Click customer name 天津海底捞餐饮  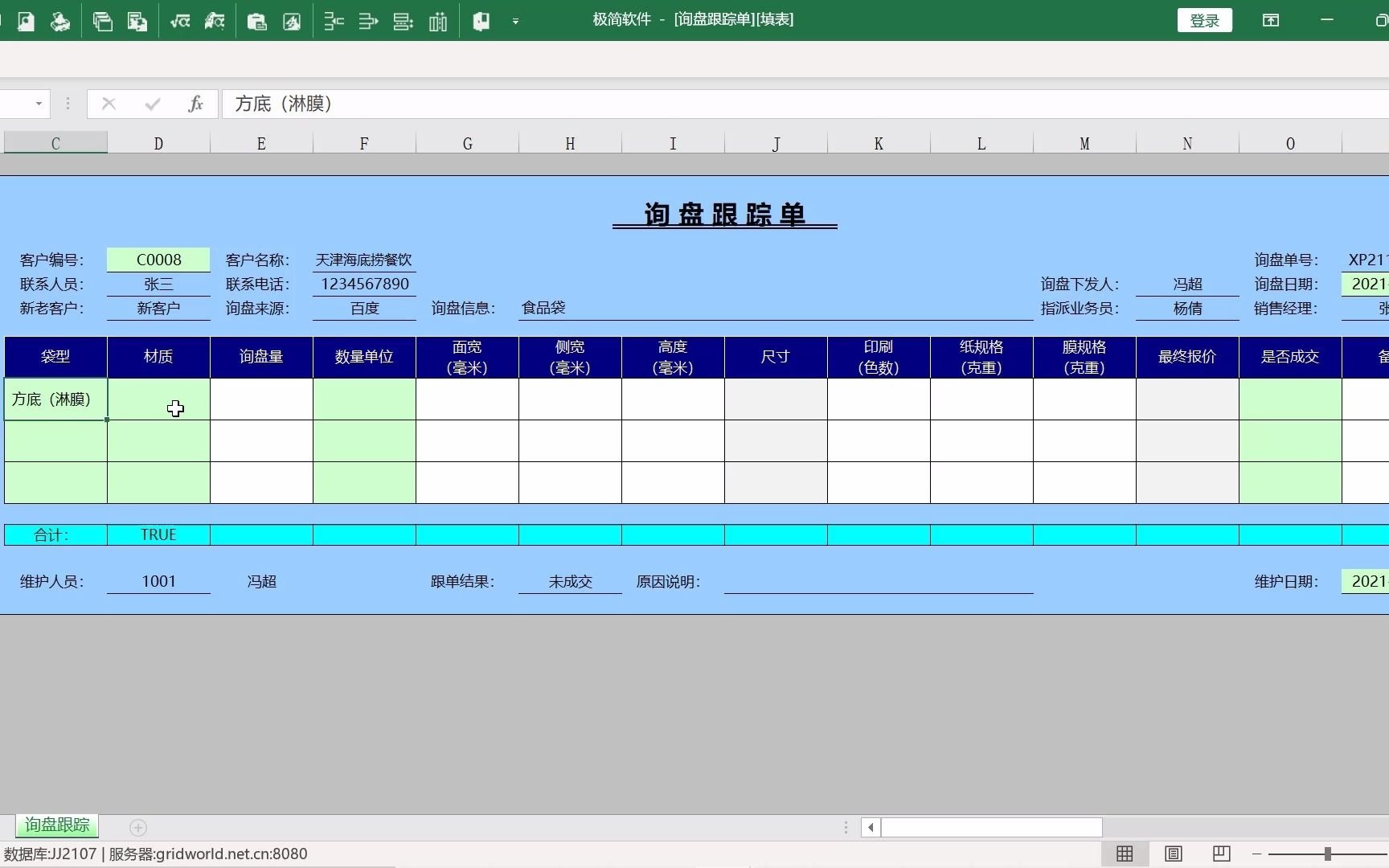click(363, 260)
